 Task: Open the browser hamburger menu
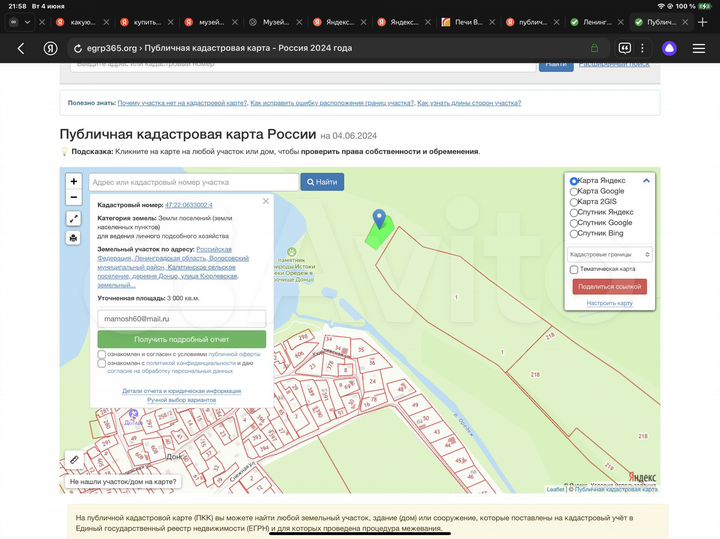pyautogui.click(x=698, y=48)
